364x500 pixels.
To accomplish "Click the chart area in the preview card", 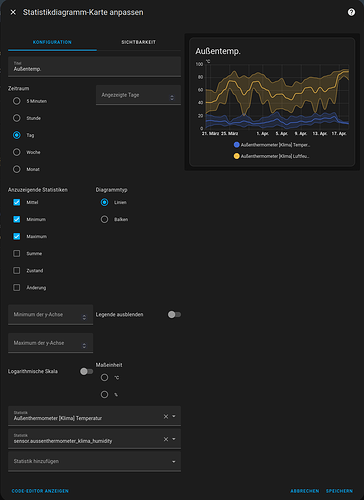I will [277, 96].
